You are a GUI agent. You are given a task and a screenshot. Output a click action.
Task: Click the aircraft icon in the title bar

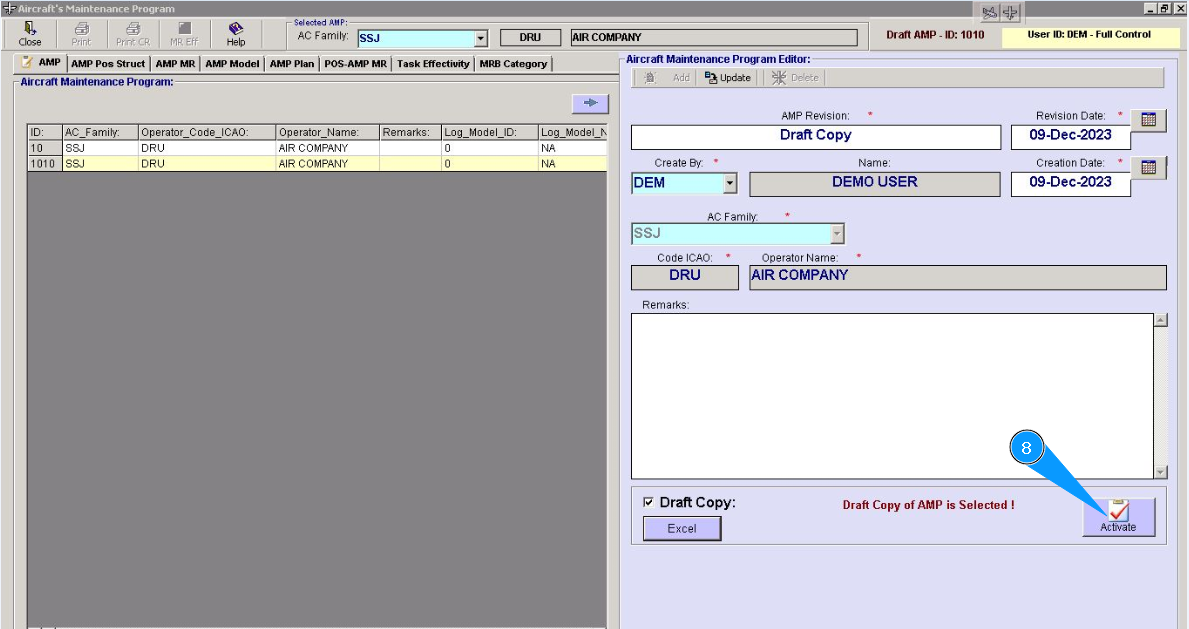coord(1010,12)
